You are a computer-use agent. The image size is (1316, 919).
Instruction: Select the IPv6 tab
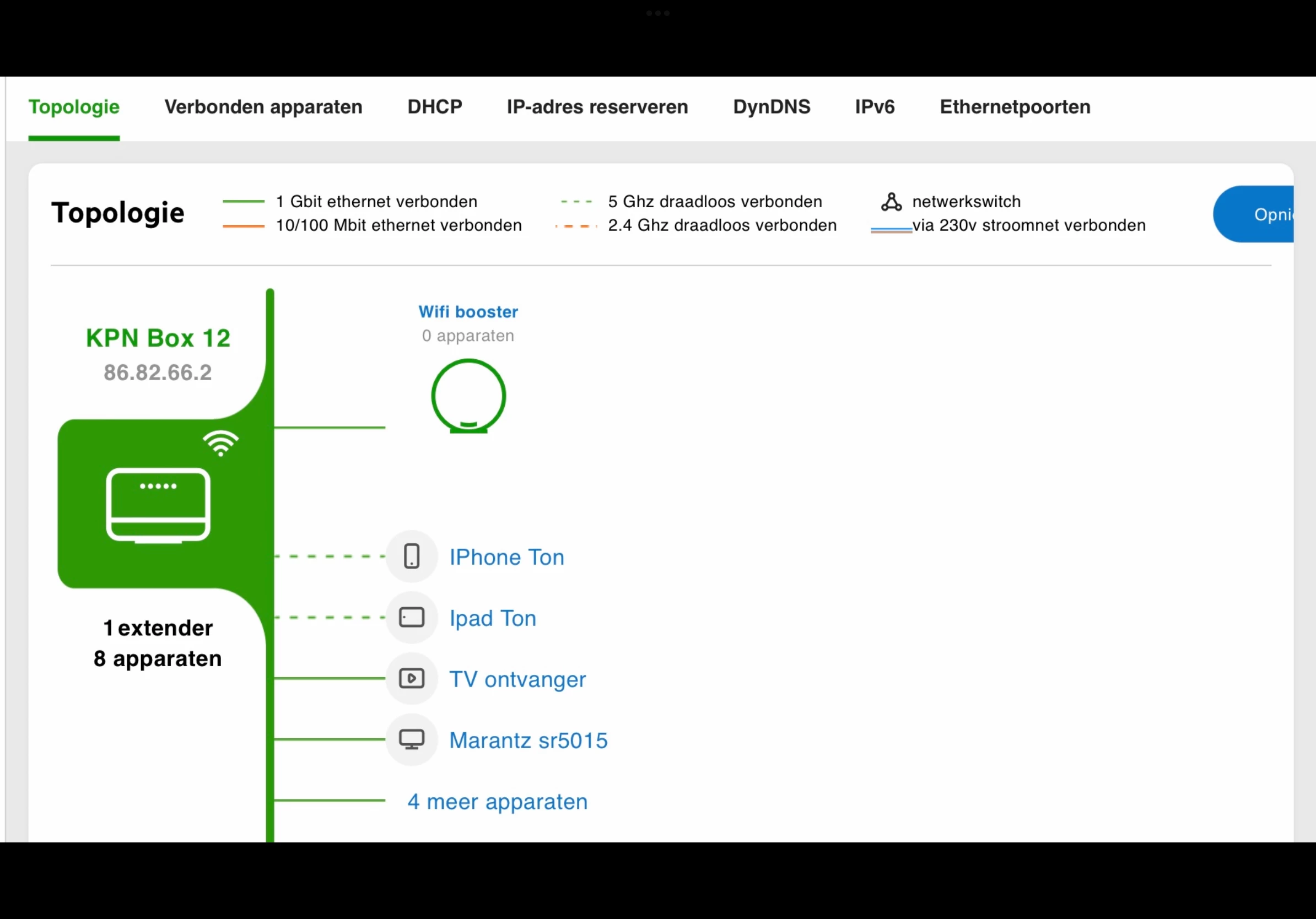point(875,107)
